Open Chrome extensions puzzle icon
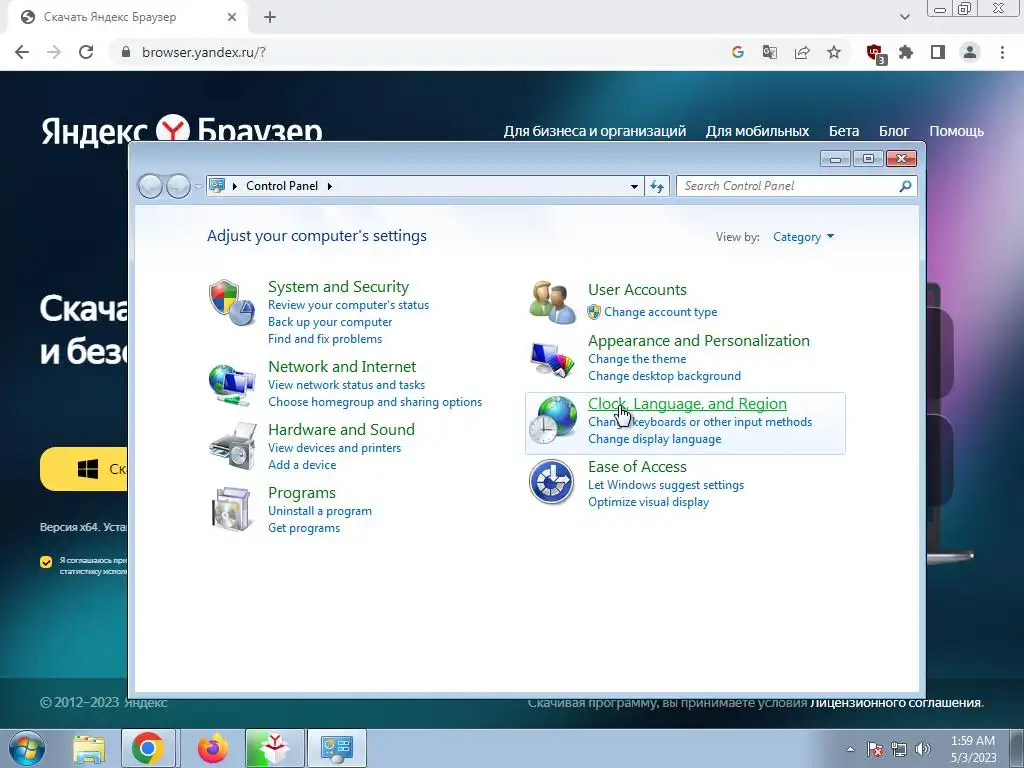Screen dimensions: 1024x768 pyautogui.click(x=906, y=52)
